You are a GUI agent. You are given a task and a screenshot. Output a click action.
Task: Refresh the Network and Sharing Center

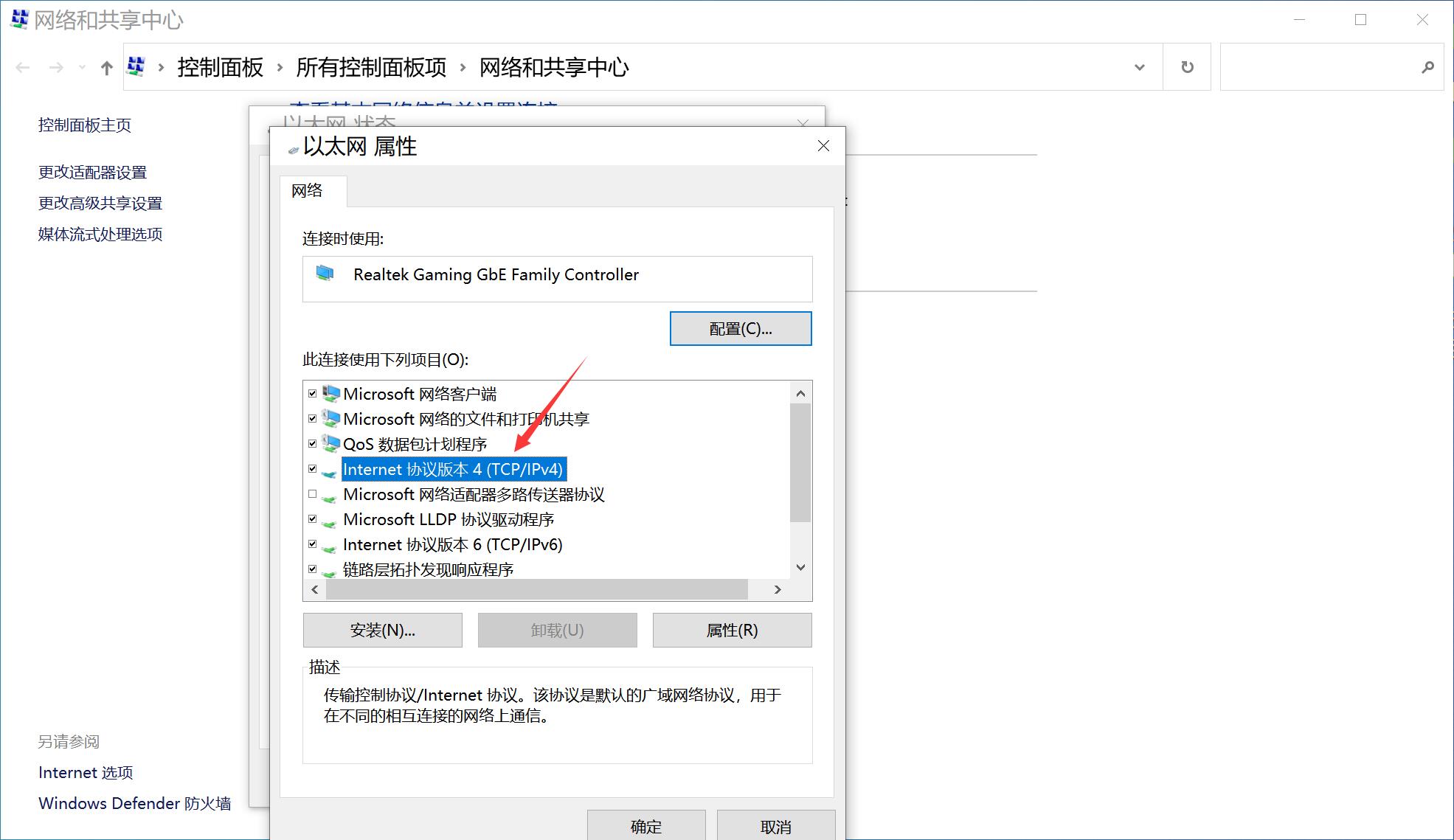[1187, 67]
